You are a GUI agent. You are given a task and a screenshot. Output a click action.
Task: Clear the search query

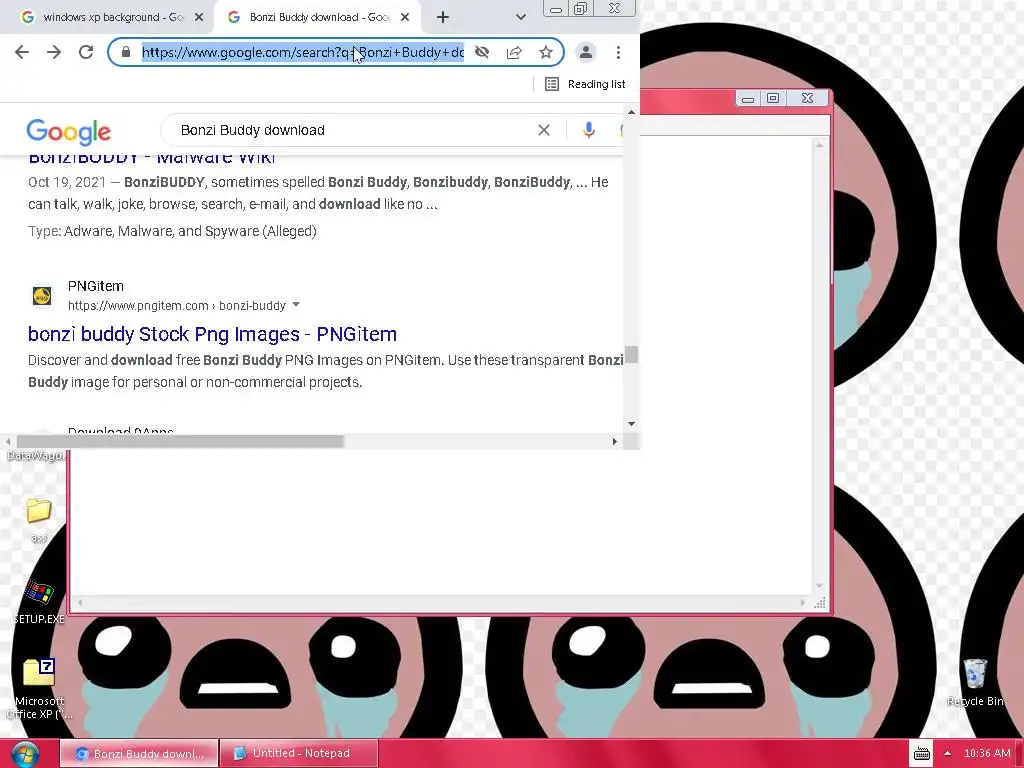[x=543, y=131]
